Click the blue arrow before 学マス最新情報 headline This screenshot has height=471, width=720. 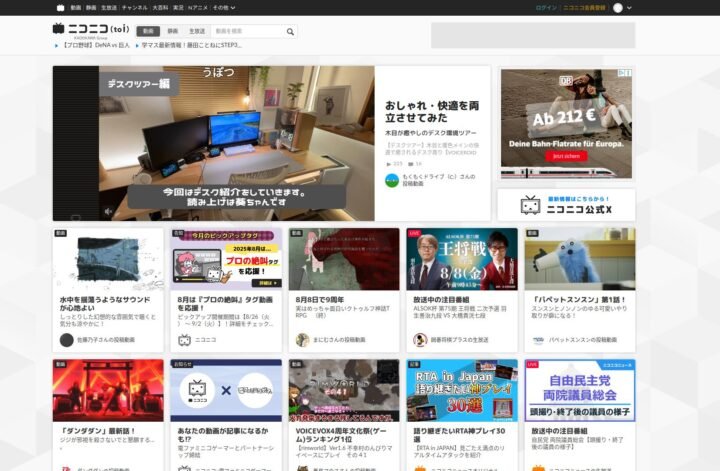pyautogui.click(x=137, y=45)
